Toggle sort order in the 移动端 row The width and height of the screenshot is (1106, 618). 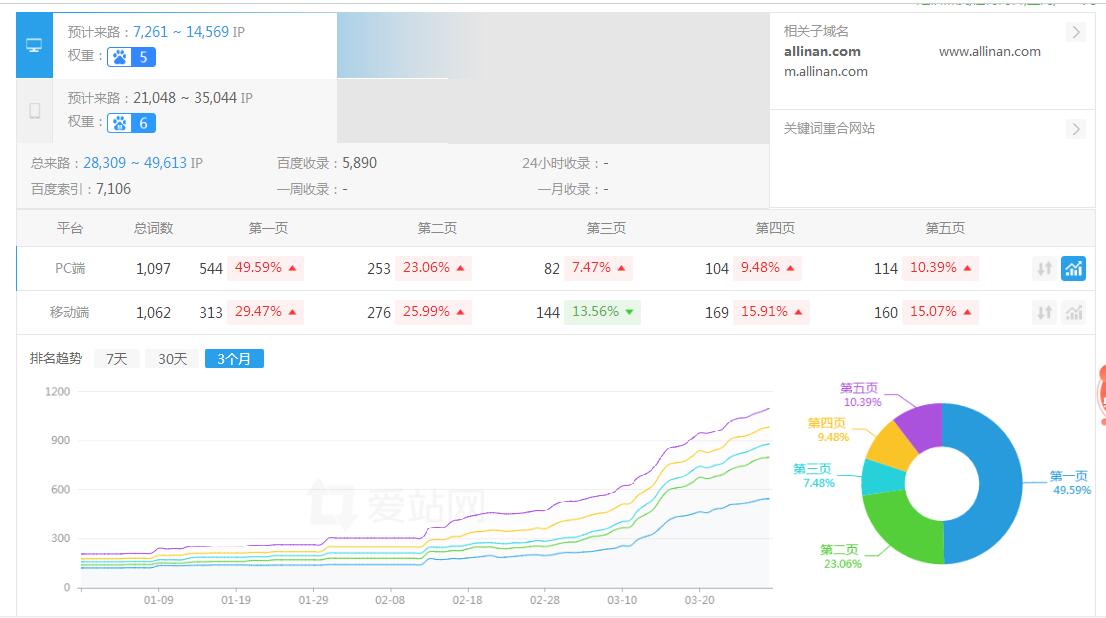[1043, 312]
